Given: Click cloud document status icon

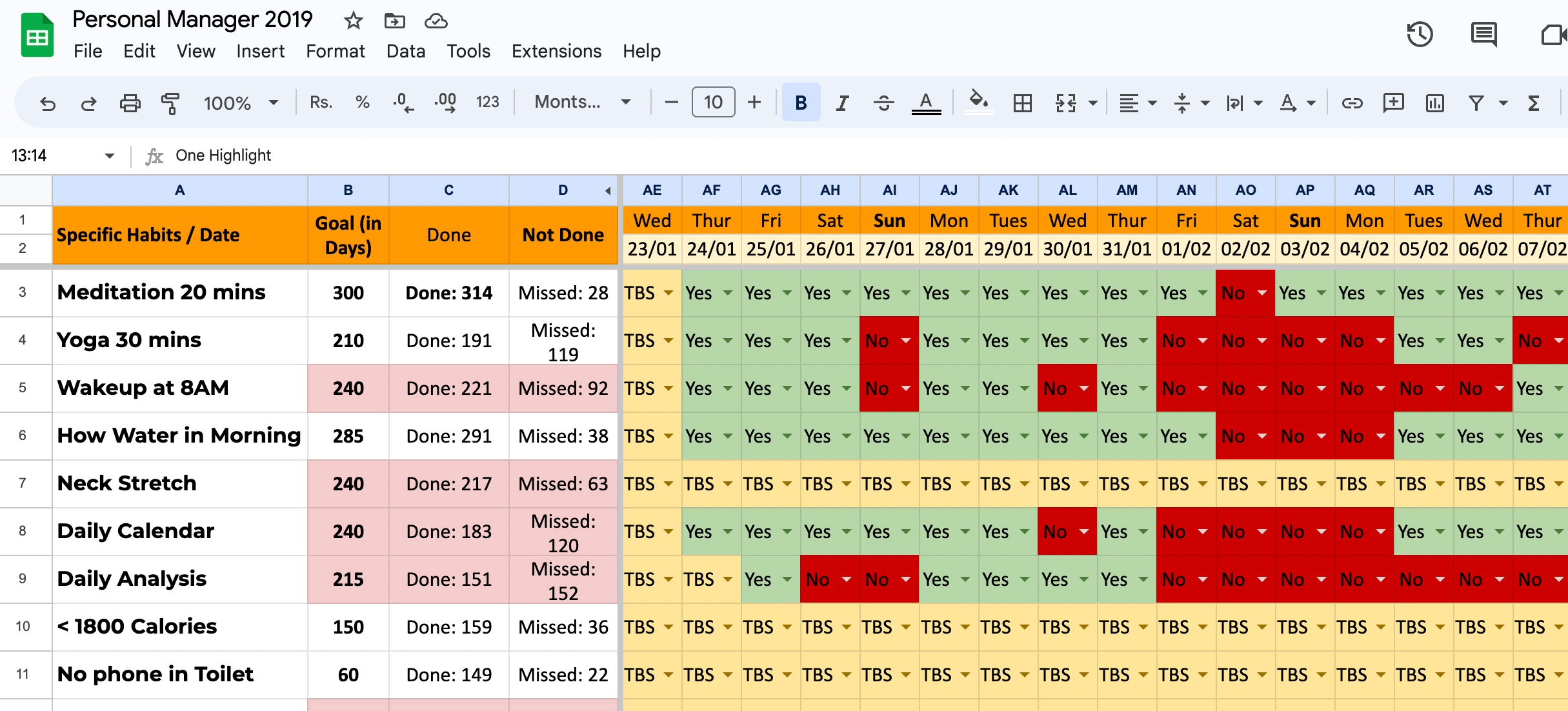Looking at the screenshot, I should [436, 21].
